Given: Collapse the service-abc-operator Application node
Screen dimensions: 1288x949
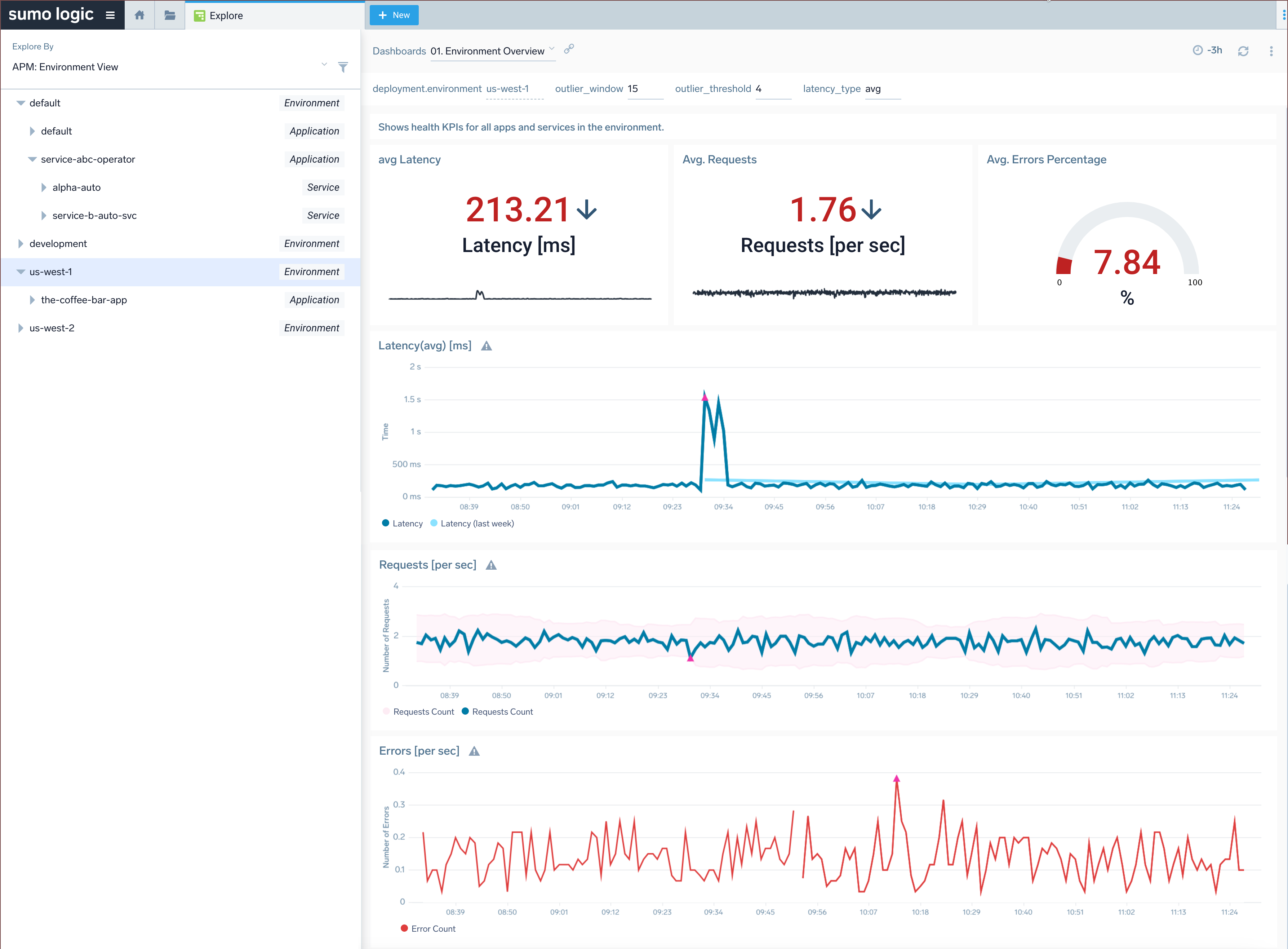Looking at the screenshot, I should (32, 160).
